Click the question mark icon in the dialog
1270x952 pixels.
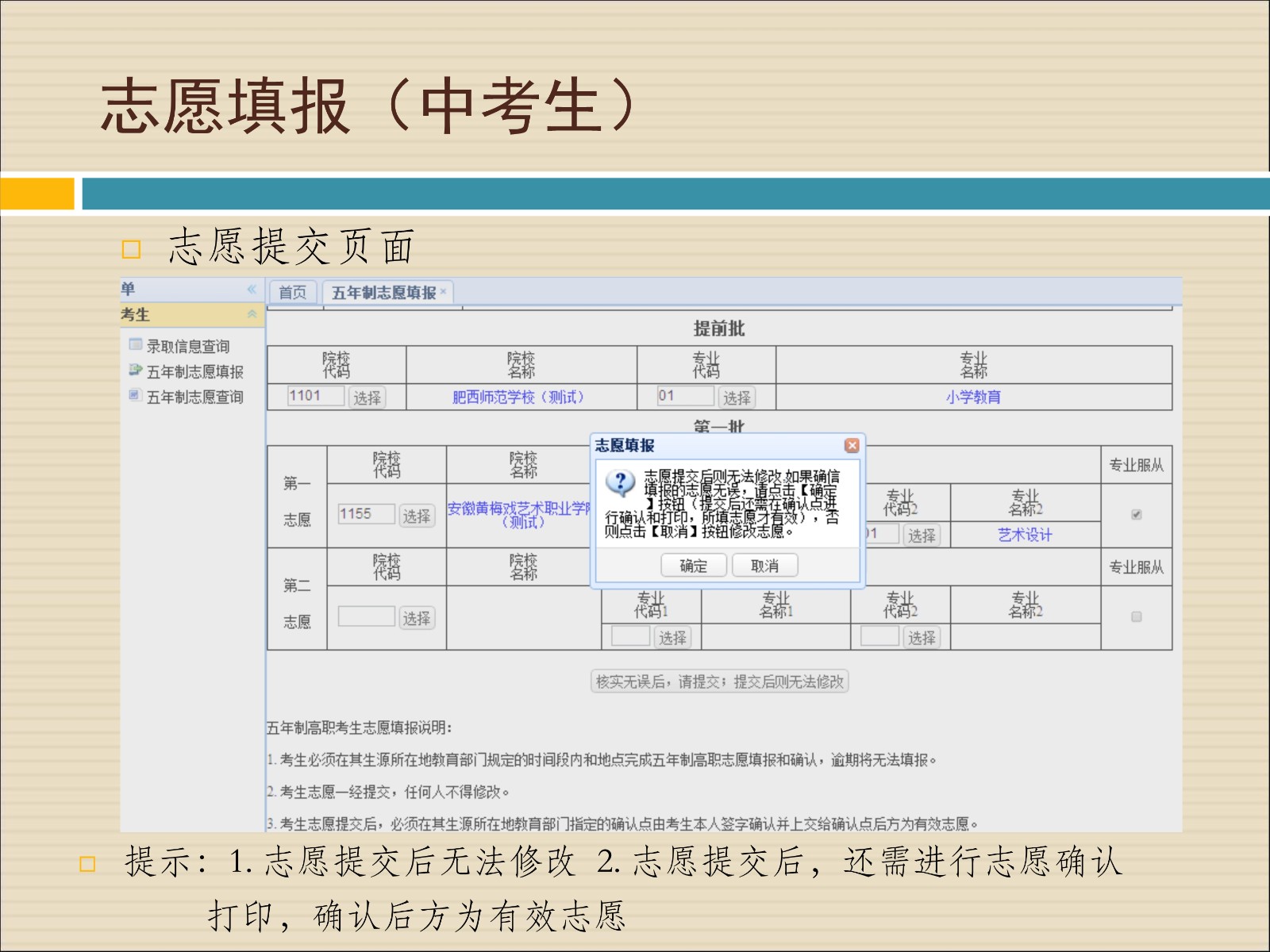pyautogui.click(x=620, y=482)
